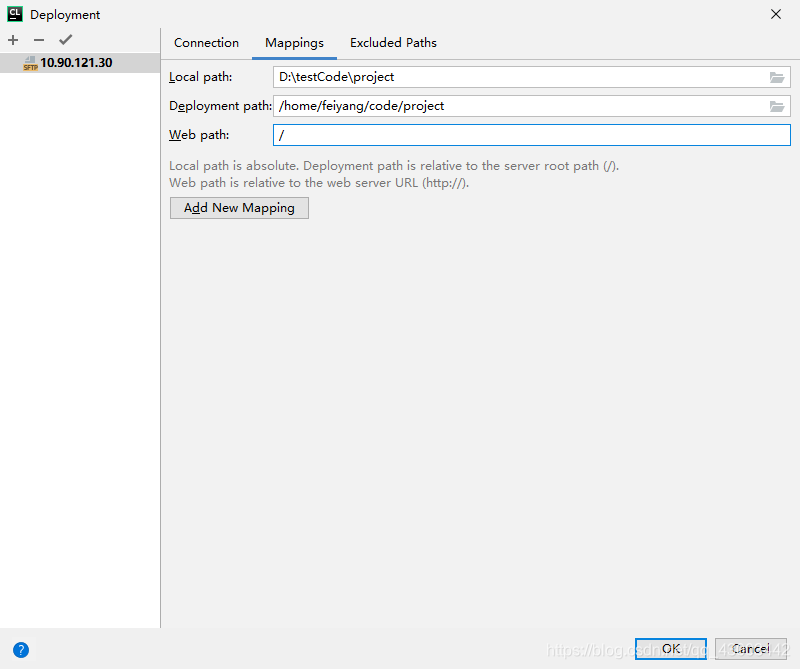This screenshot has width=800, height=669.
Task: Browse for Deployment path folder
Action: click(777, 106)
